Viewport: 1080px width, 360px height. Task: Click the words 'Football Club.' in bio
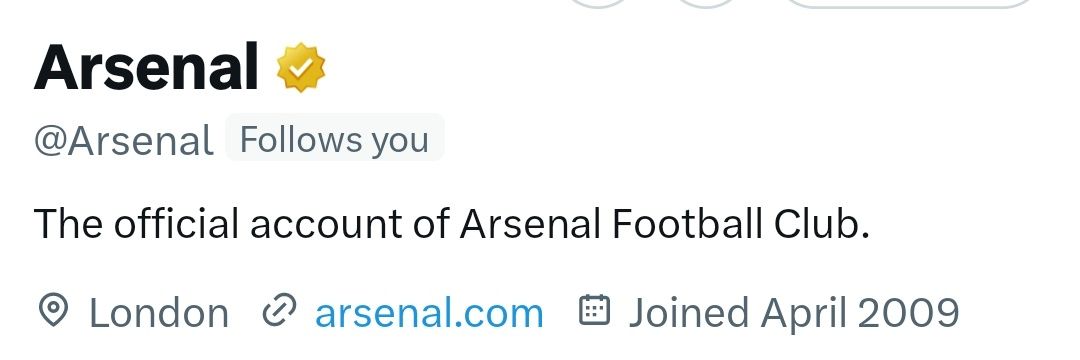(740, 224)
